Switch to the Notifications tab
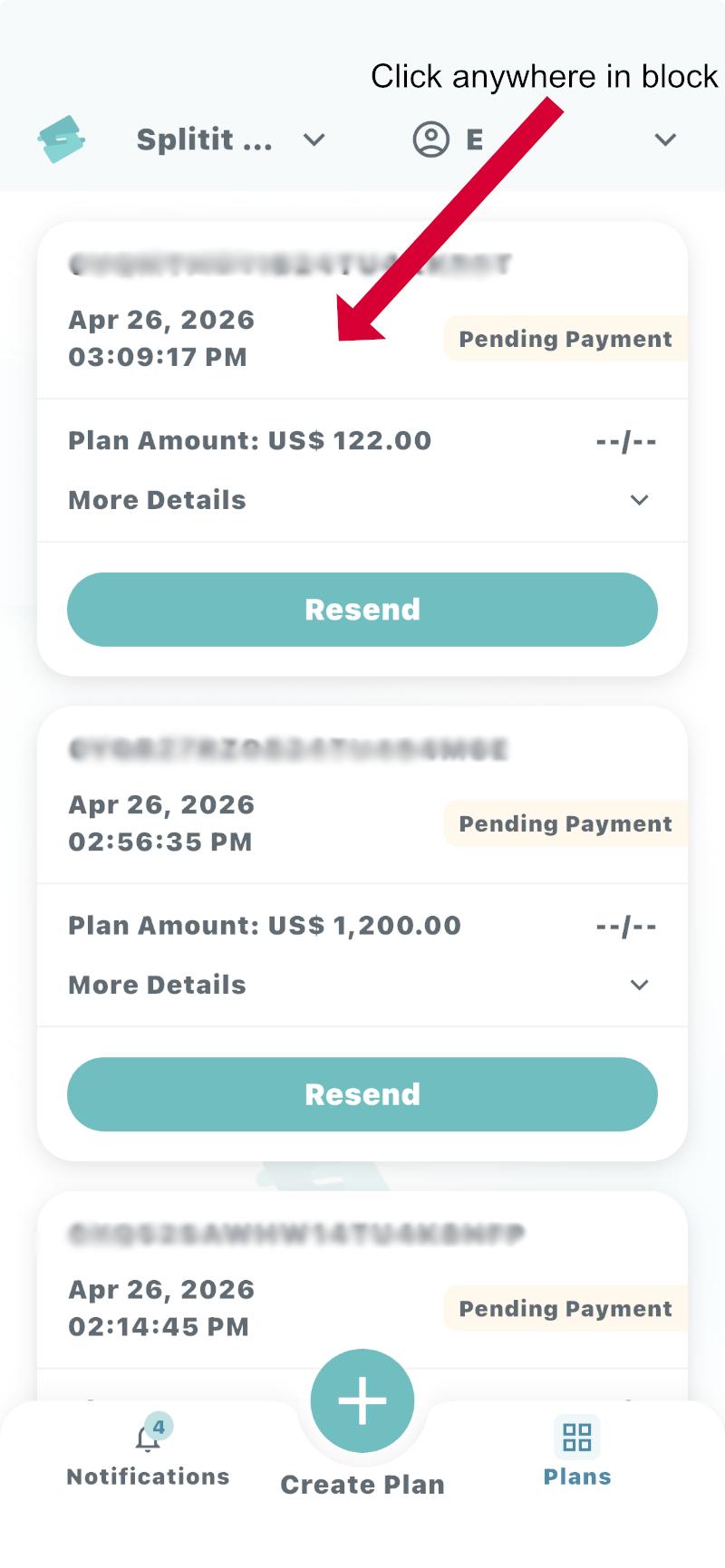The width and height of the screenshot is (725, 1568). point(149,1477)
